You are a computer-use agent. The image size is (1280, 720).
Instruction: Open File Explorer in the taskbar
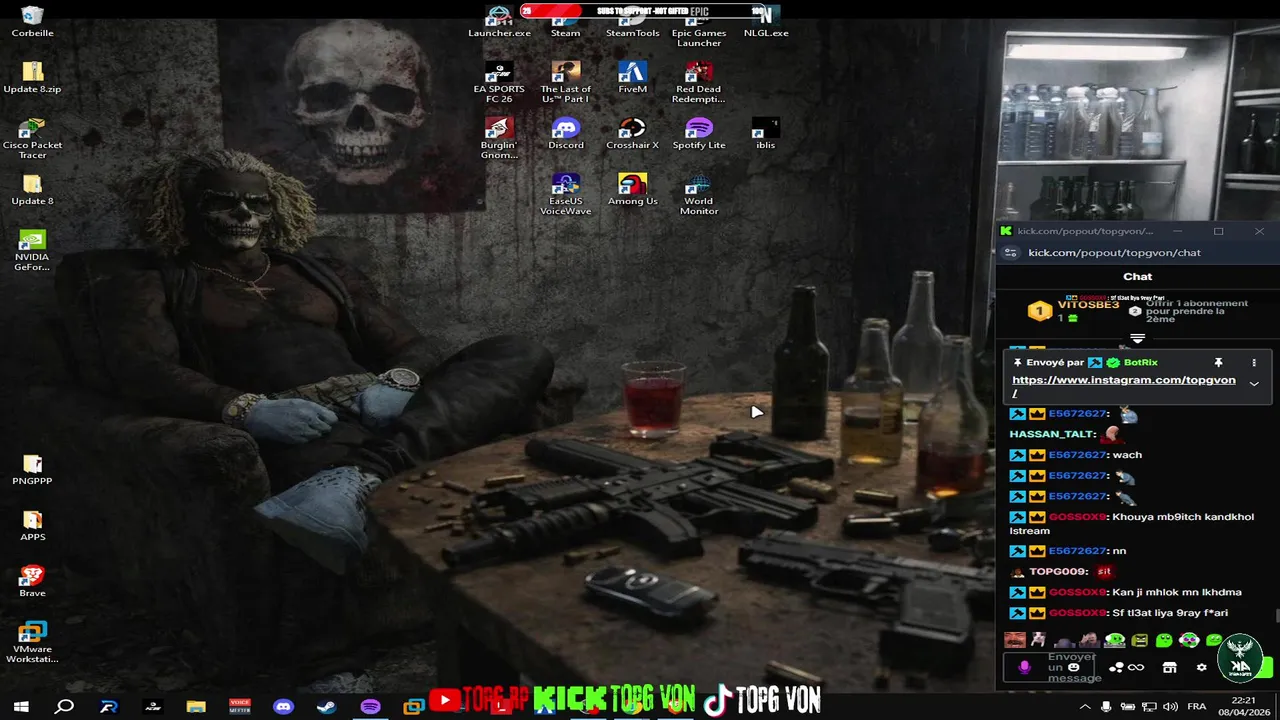(x=196, y=706)
